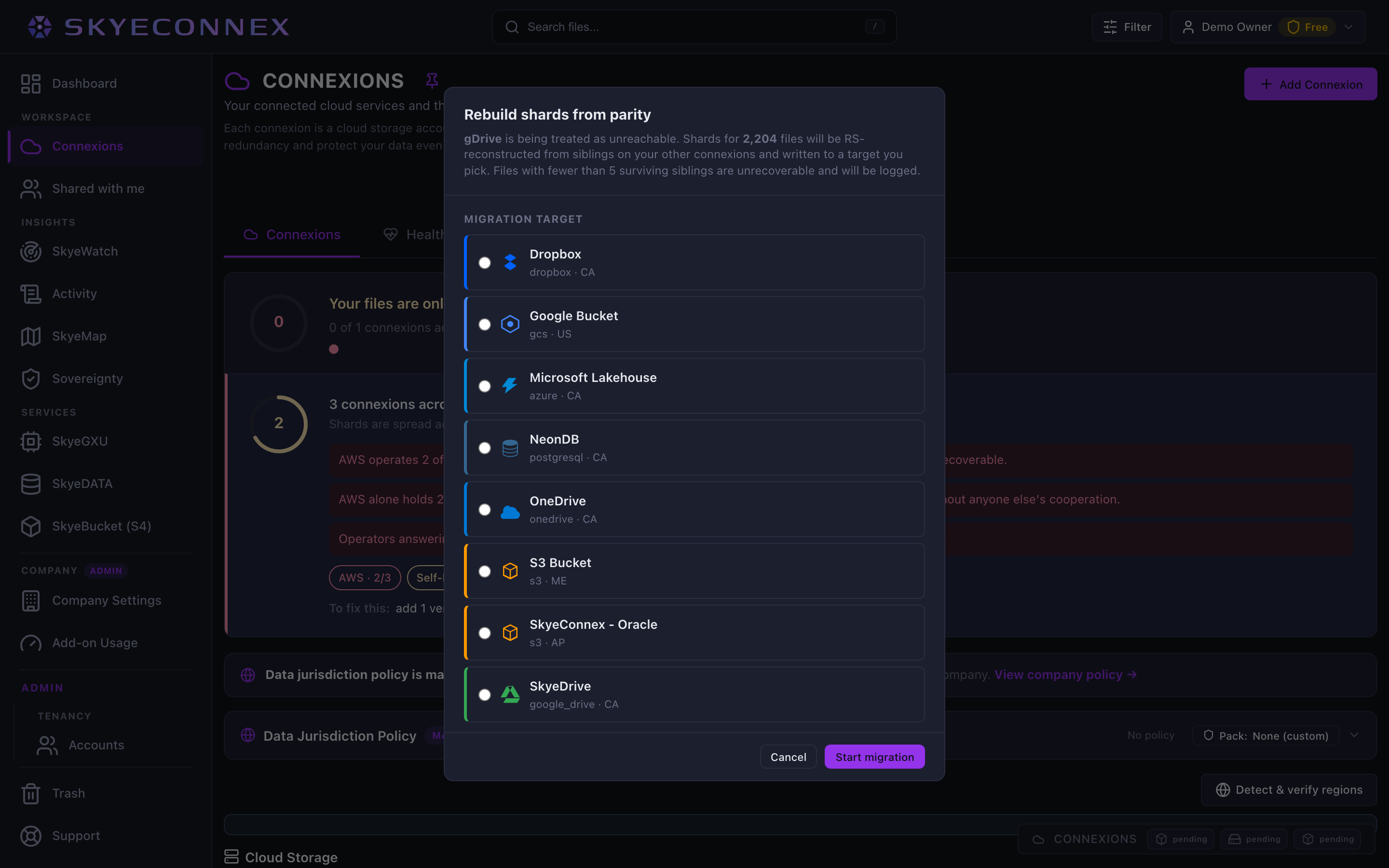Viewport: 1389px width, 868px height.
Task: Select the NeonDB radio option
Action: click(484, 448)
